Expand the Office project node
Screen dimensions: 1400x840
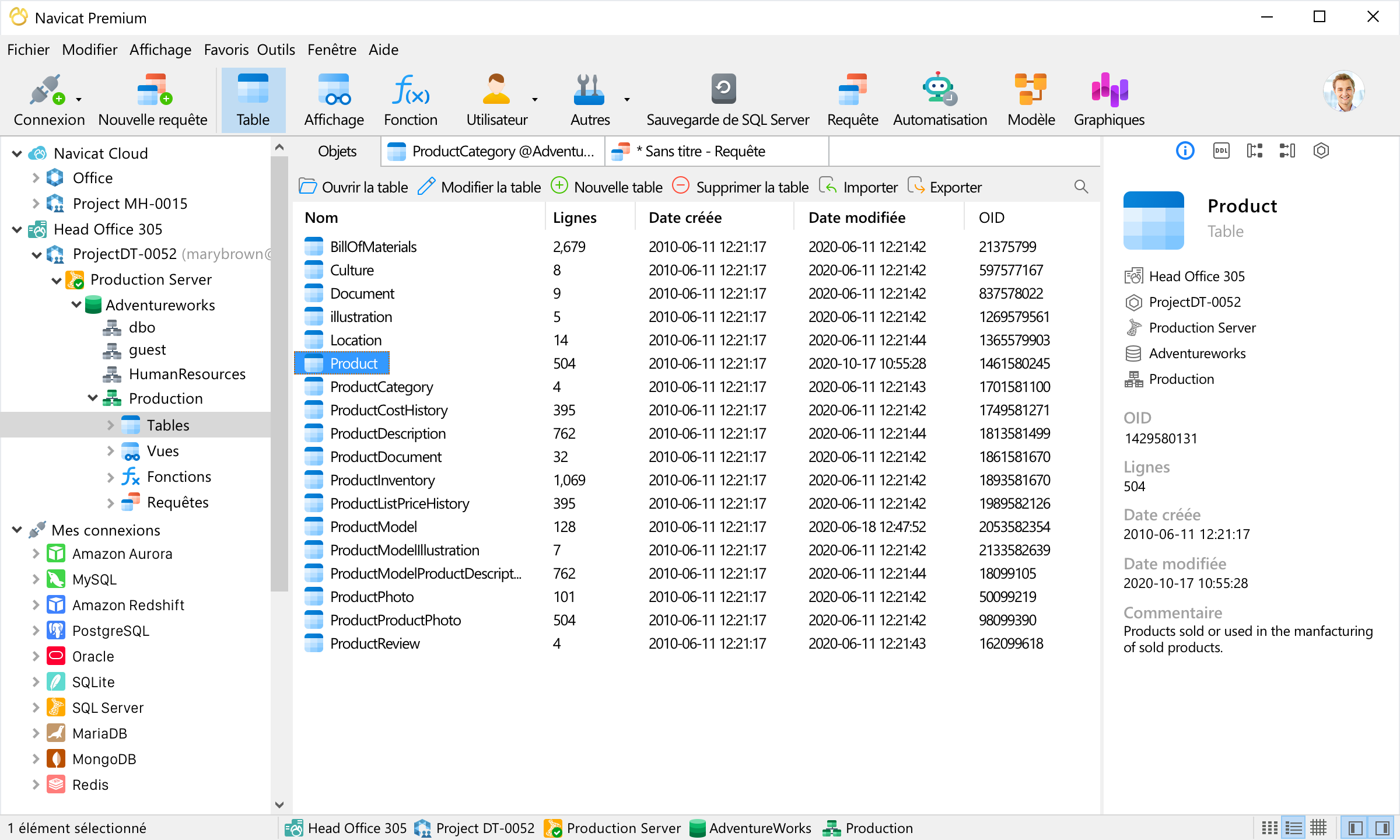coord(36,178)
